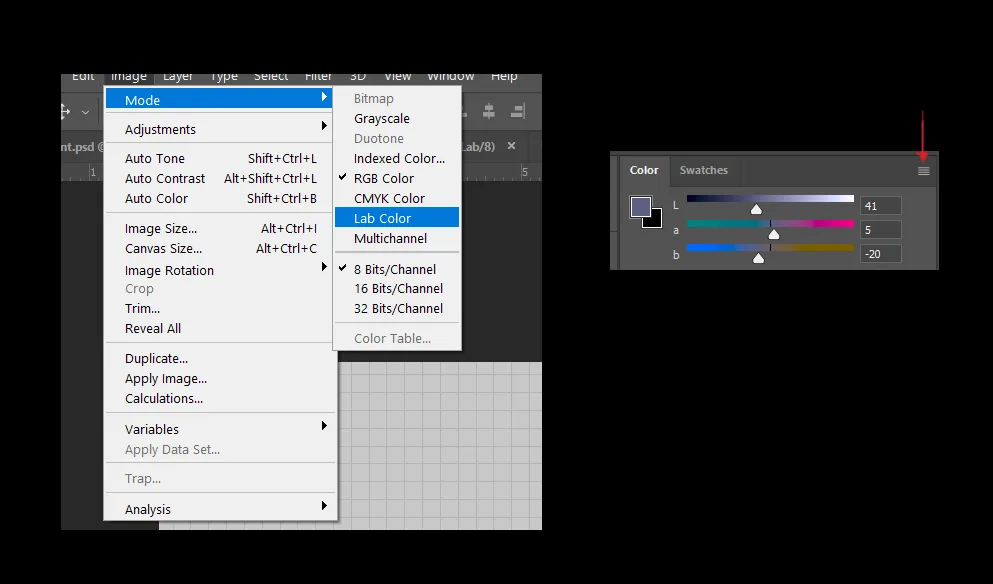This screenshot has height=584, width=993.
Task: Click the Shift+Ctrl+L shortcut text
Action: click(282, 158)
